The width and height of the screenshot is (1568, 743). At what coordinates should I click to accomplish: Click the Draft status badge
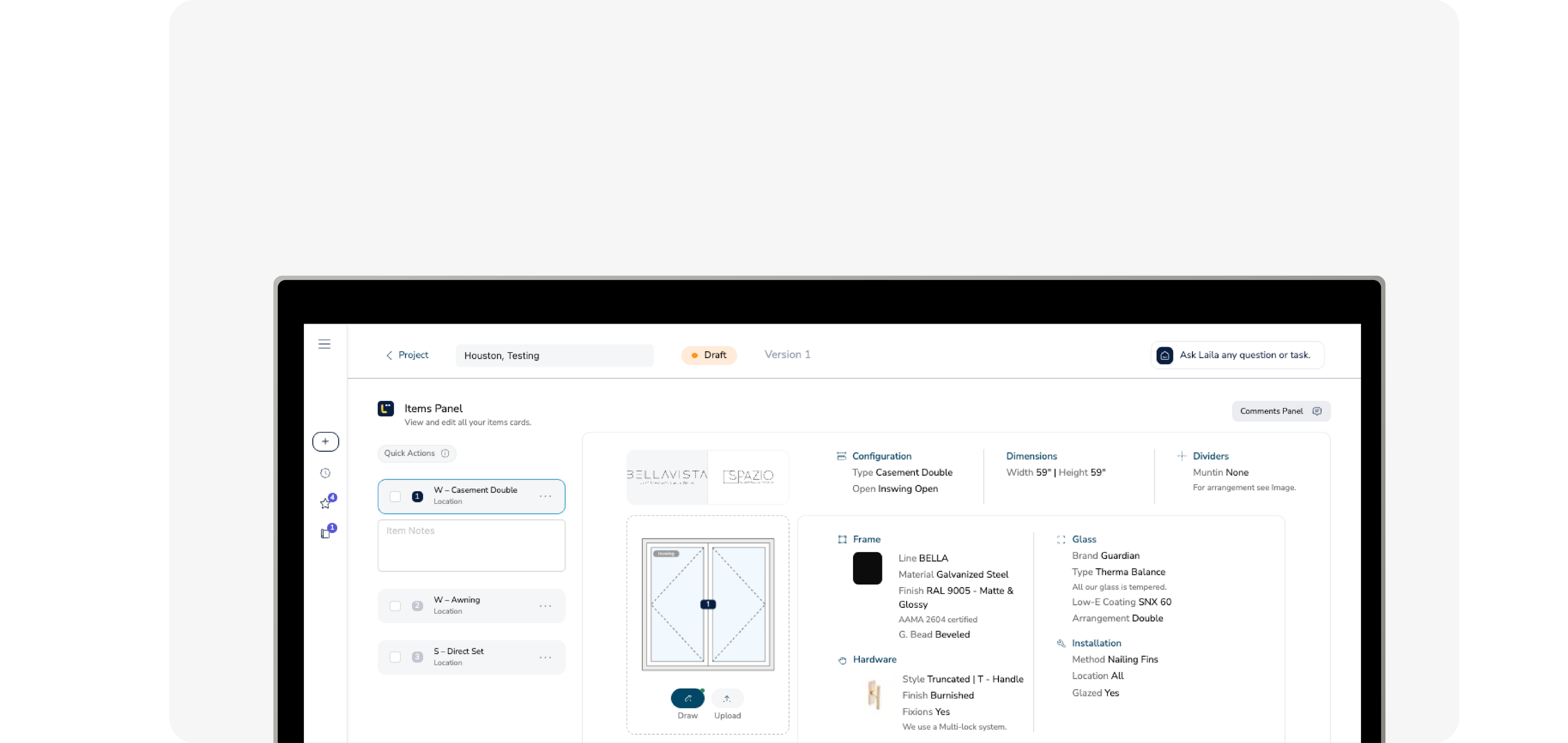(708, 355)
